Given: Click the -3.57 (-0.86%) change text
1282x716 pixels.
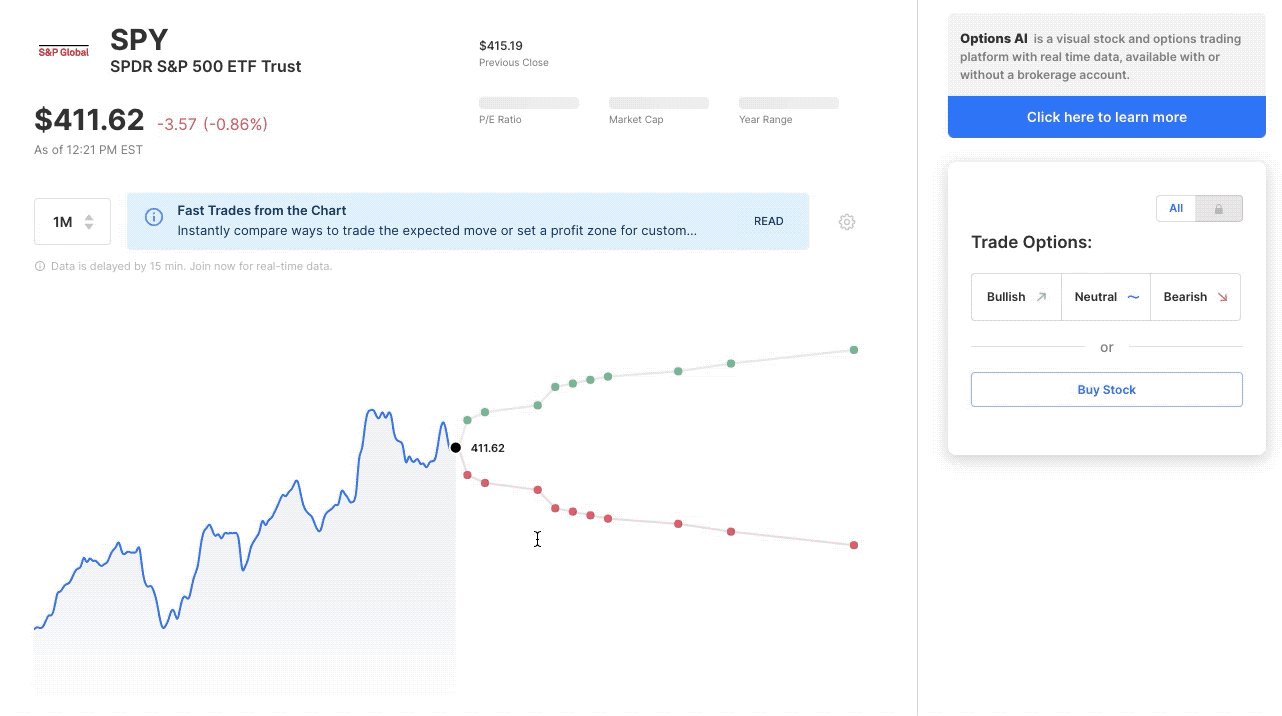Looking at the screenshot, I should click(212, 124).
